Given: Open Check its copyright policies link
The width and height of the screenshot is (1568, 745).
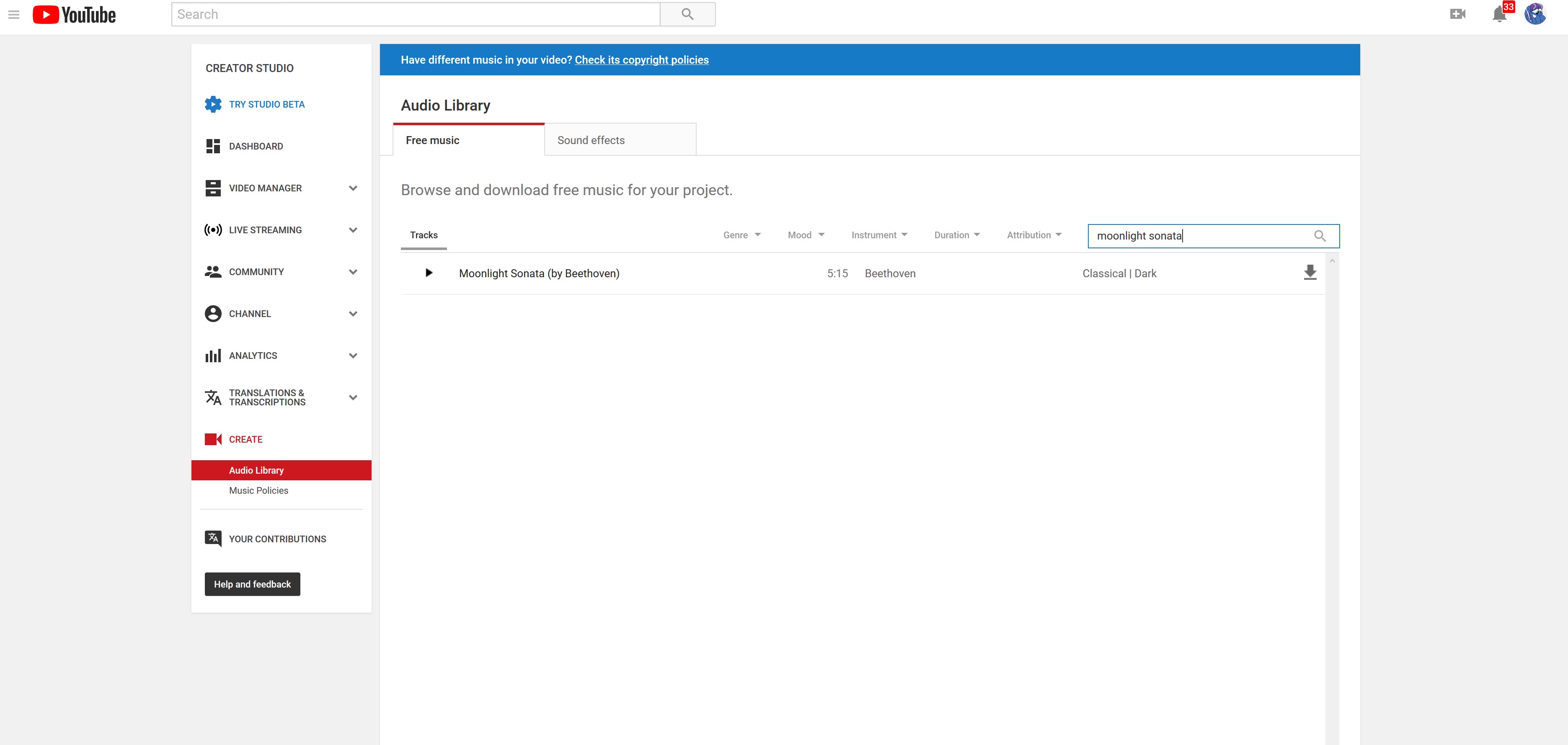Looking at the screenshot, I should click(641, 59).
